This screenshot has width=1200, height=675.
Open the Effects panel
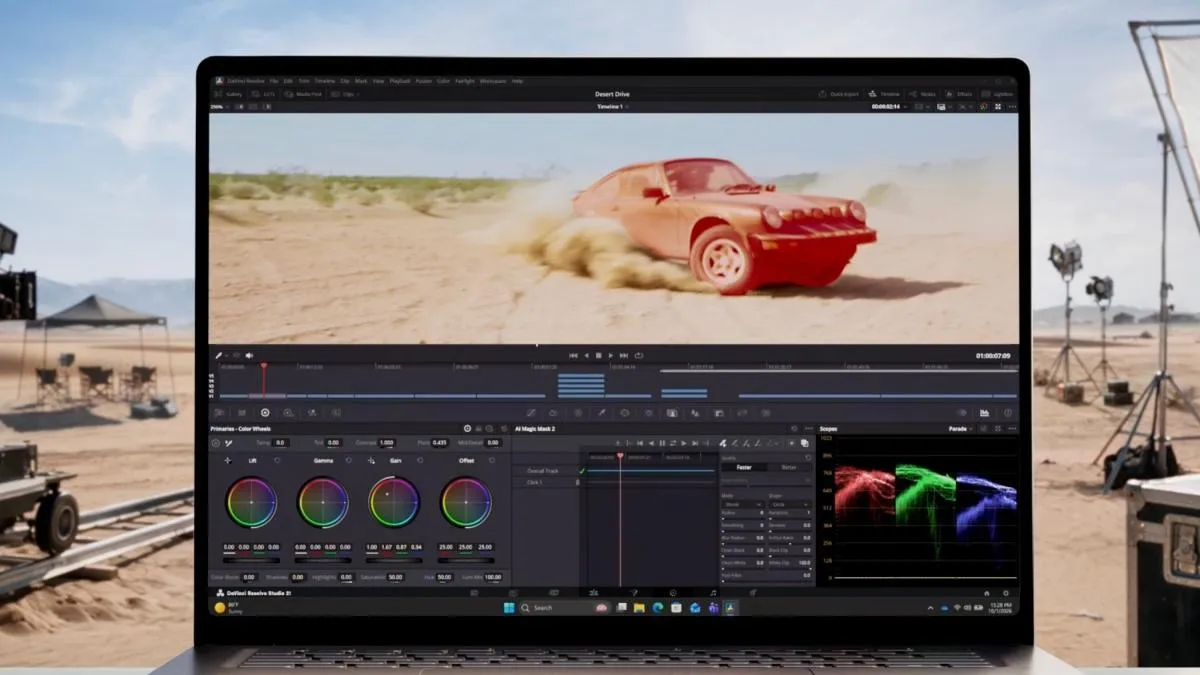(959, 94)
